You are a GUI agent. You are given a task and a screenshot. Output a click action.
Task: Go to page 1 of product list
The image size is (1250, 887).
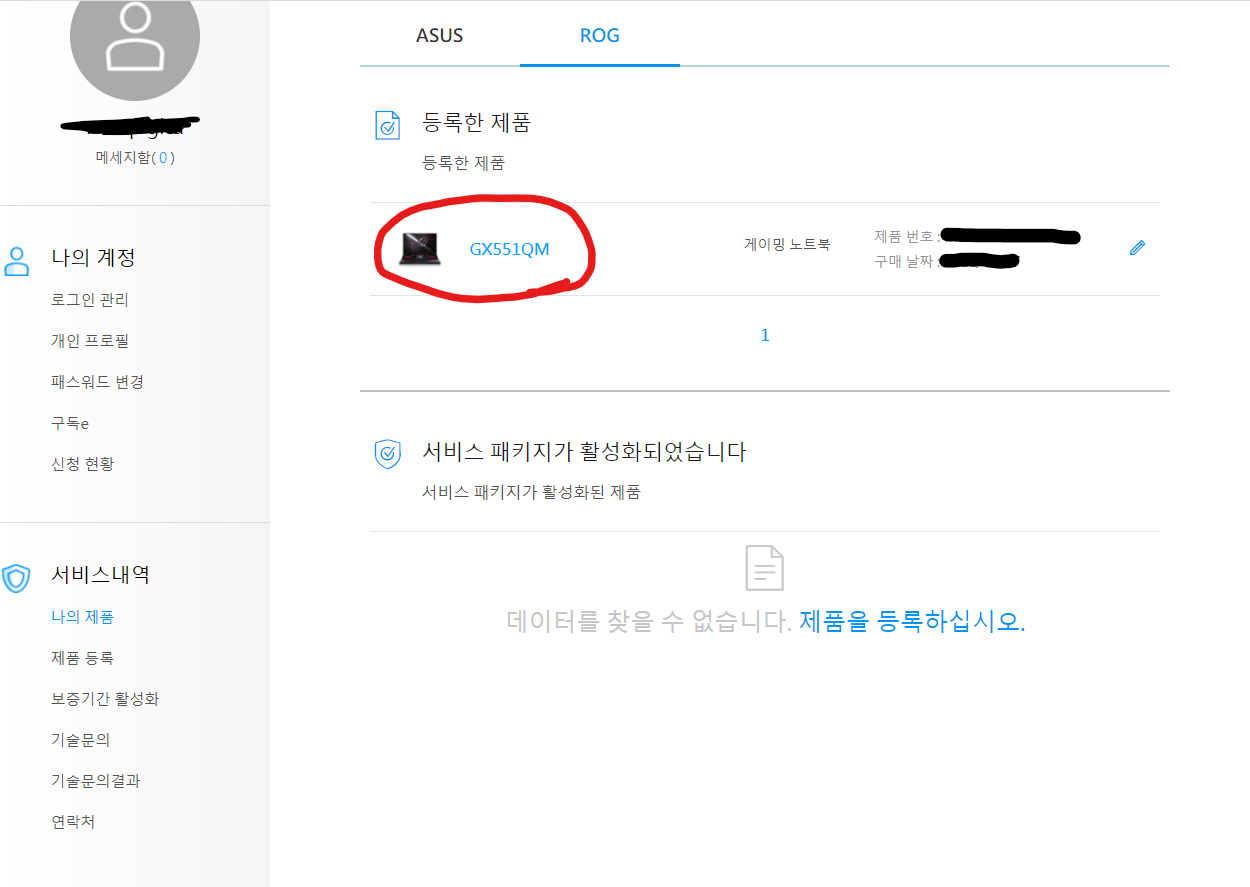(765, 335)
